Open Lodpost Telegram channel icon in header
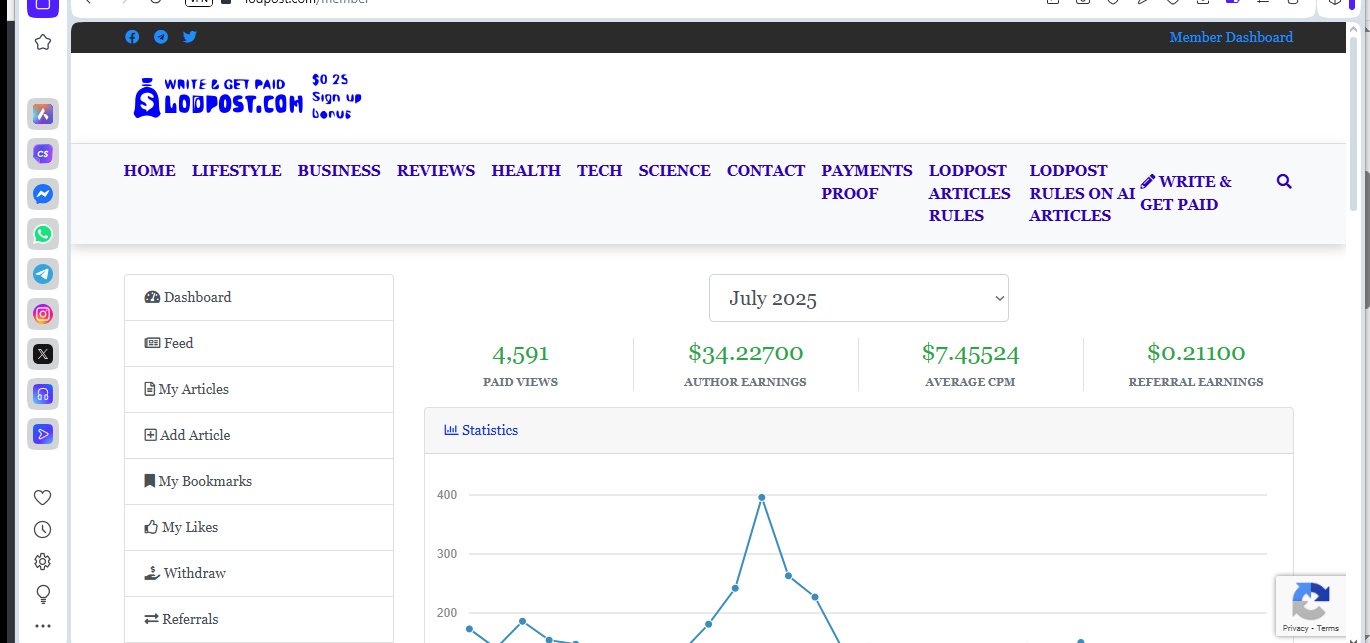The image size is (1370, 643). tap(161, 37)
